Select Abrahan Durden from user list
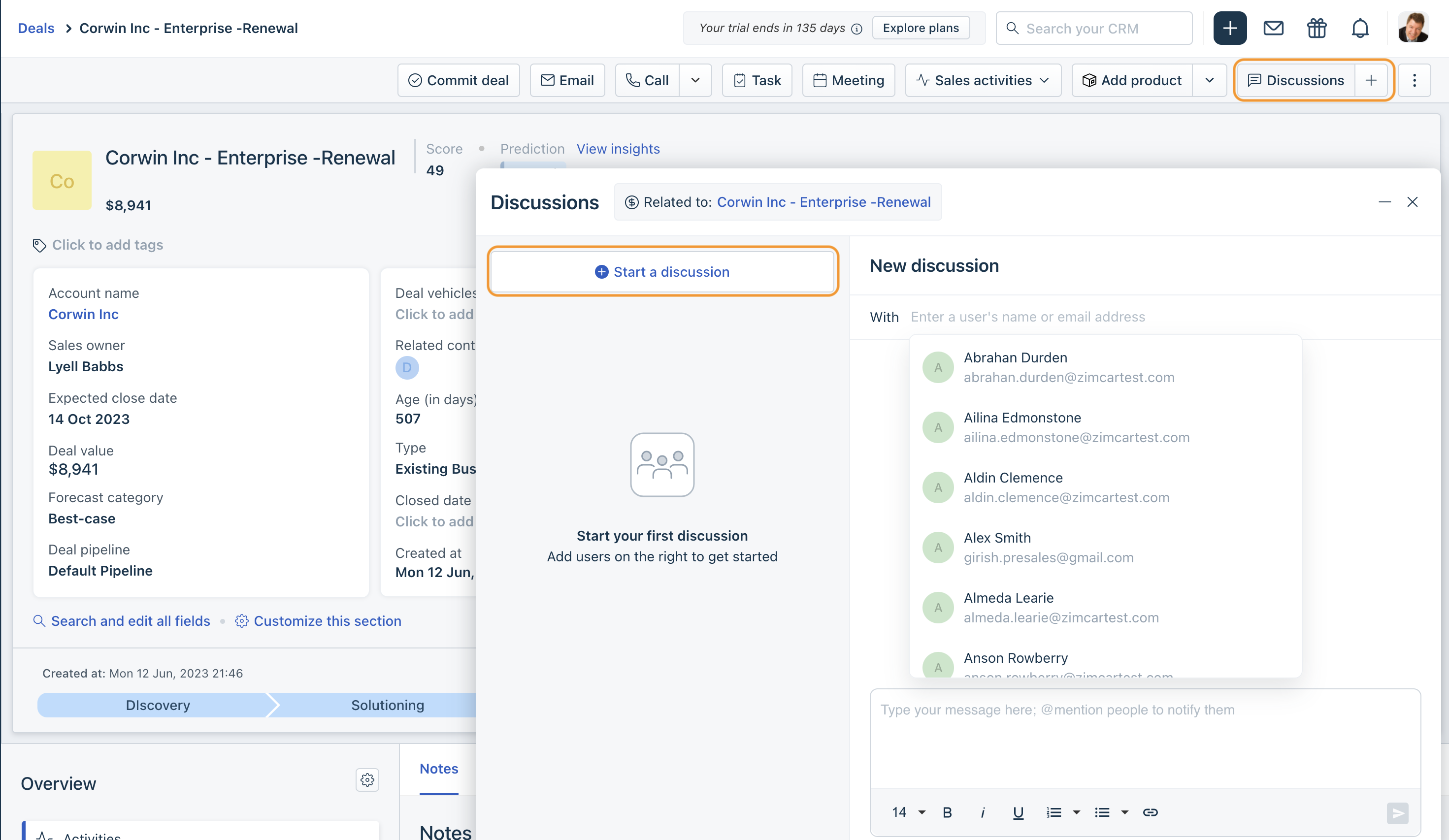The image size is (1449, 840). [1068, 367]
